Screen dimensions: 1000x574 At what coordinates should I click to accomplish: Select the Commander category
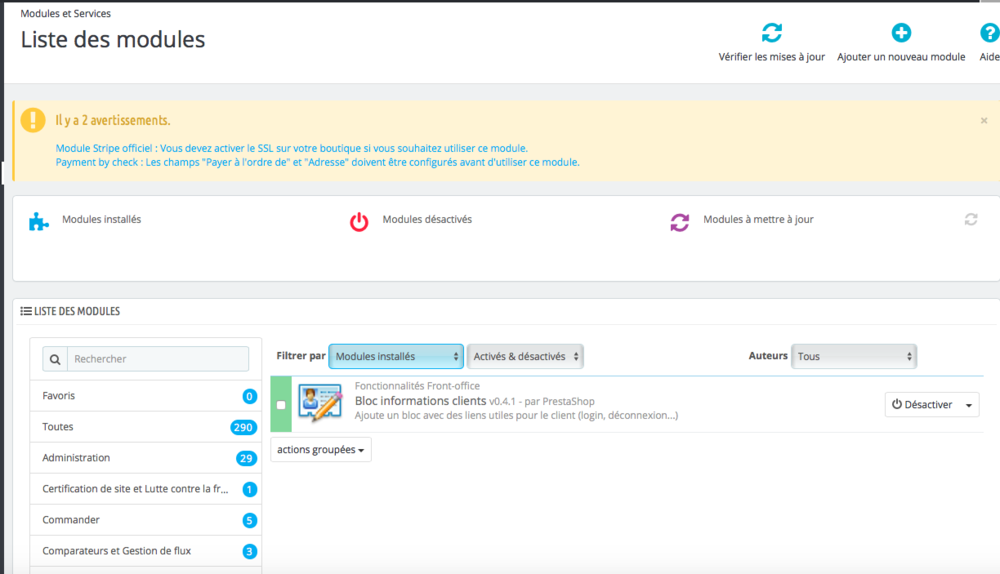click(x=145, y=520)
